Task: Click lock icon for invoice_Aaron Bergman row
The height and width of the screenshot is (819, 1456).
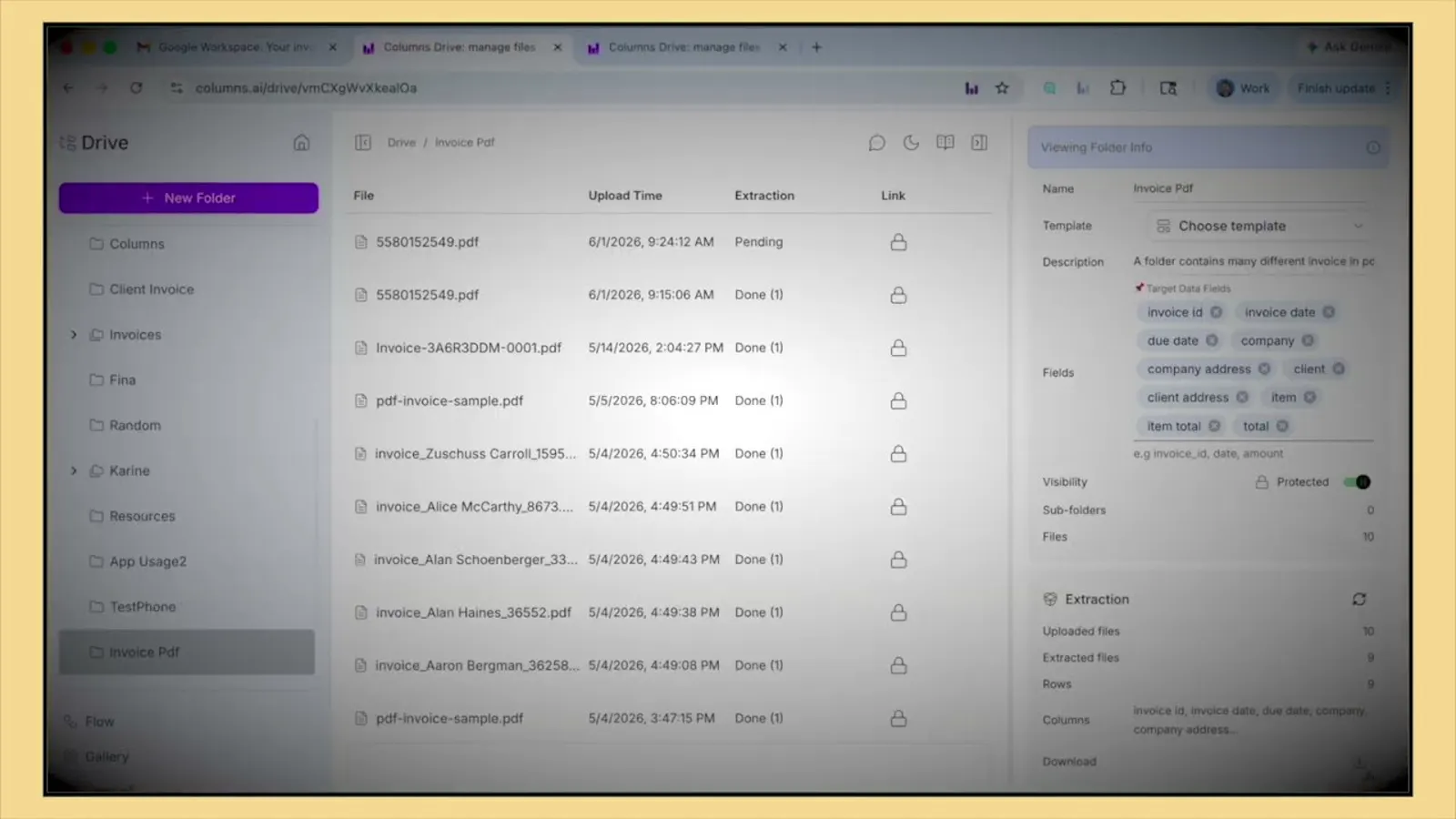Action: (x=898, y=665)
